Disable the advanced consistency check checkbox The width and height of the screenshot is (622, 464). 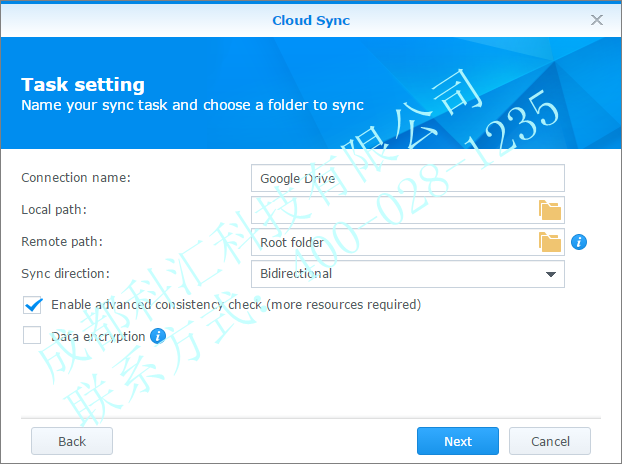(x=32, y=305)
